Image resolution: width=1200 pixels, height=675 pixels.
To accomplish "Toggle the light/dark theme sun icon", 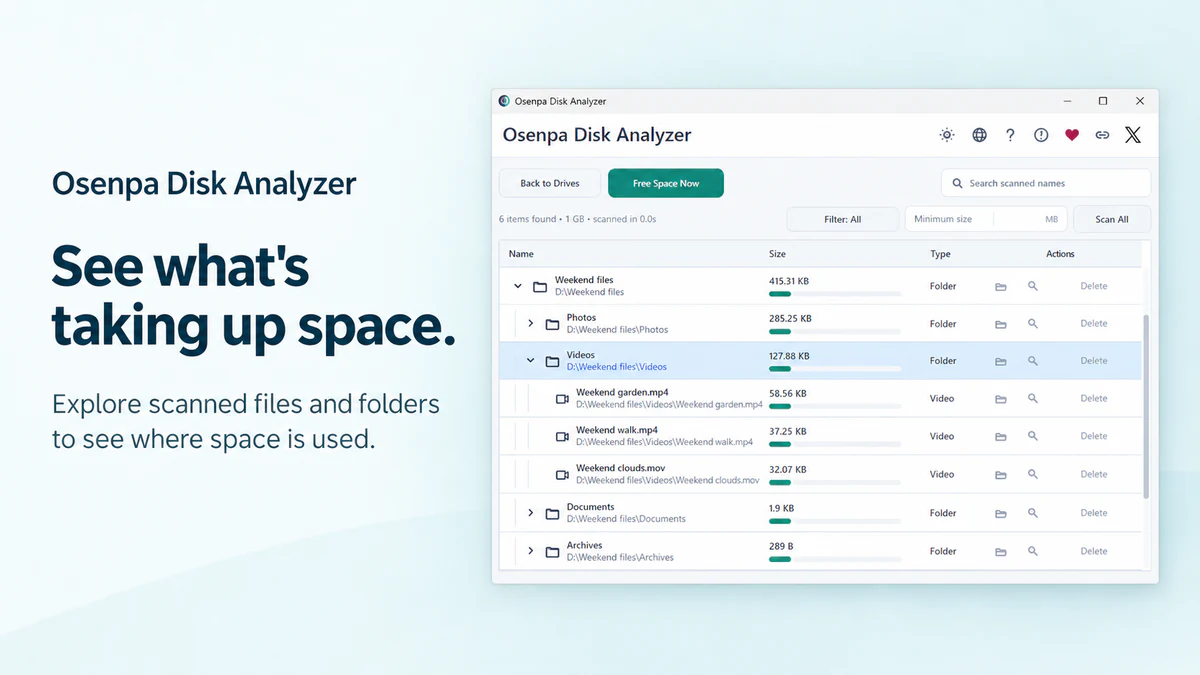I will 947,135.
